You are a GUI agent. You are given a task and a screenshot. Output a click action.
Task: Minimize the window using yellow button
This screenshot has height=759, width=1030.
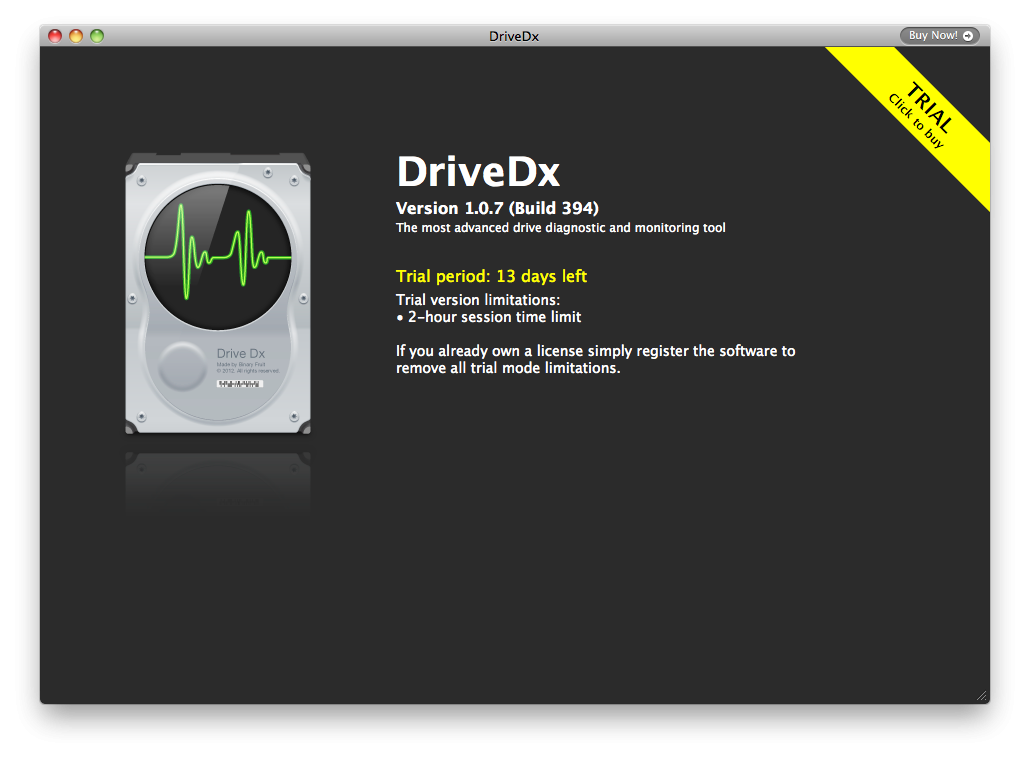[76, 36]
